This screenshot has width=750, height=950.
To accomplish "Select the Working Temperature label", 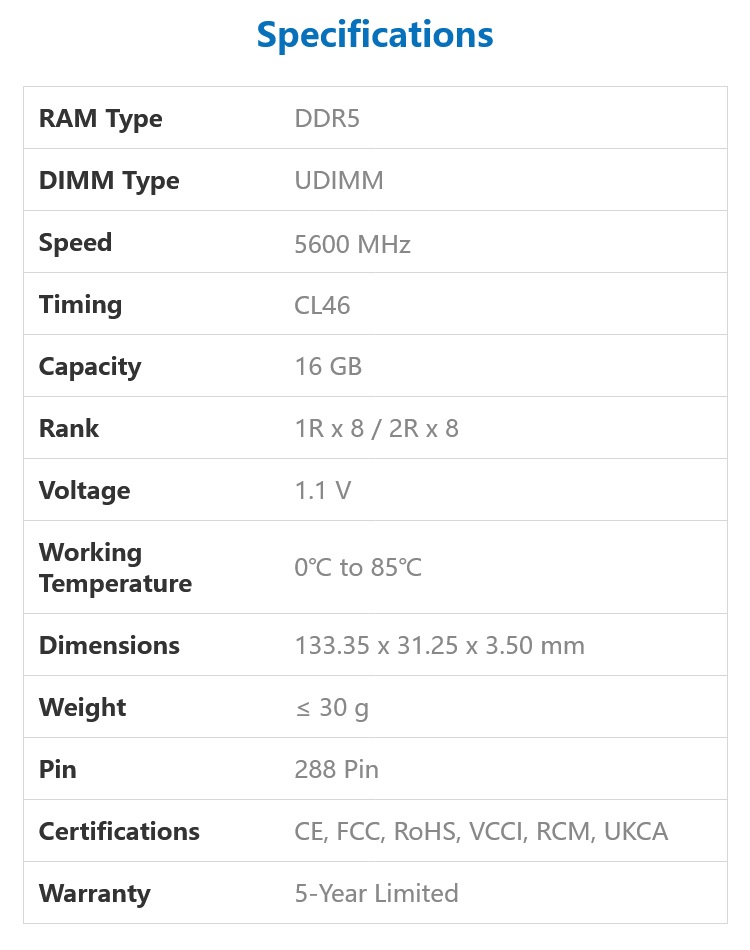I will pos(116,568).
